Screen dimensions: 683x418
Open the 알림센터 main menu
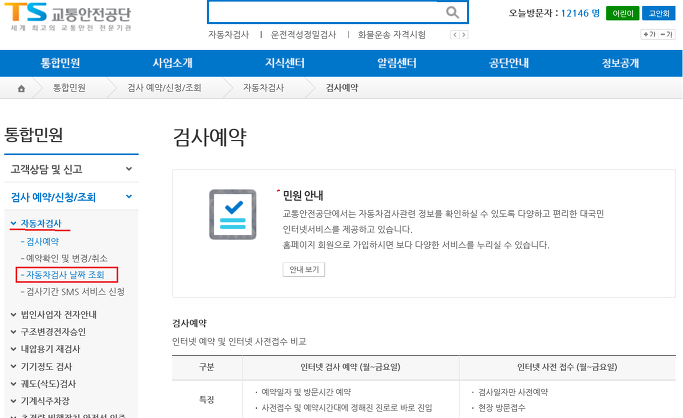pos(397,63)
